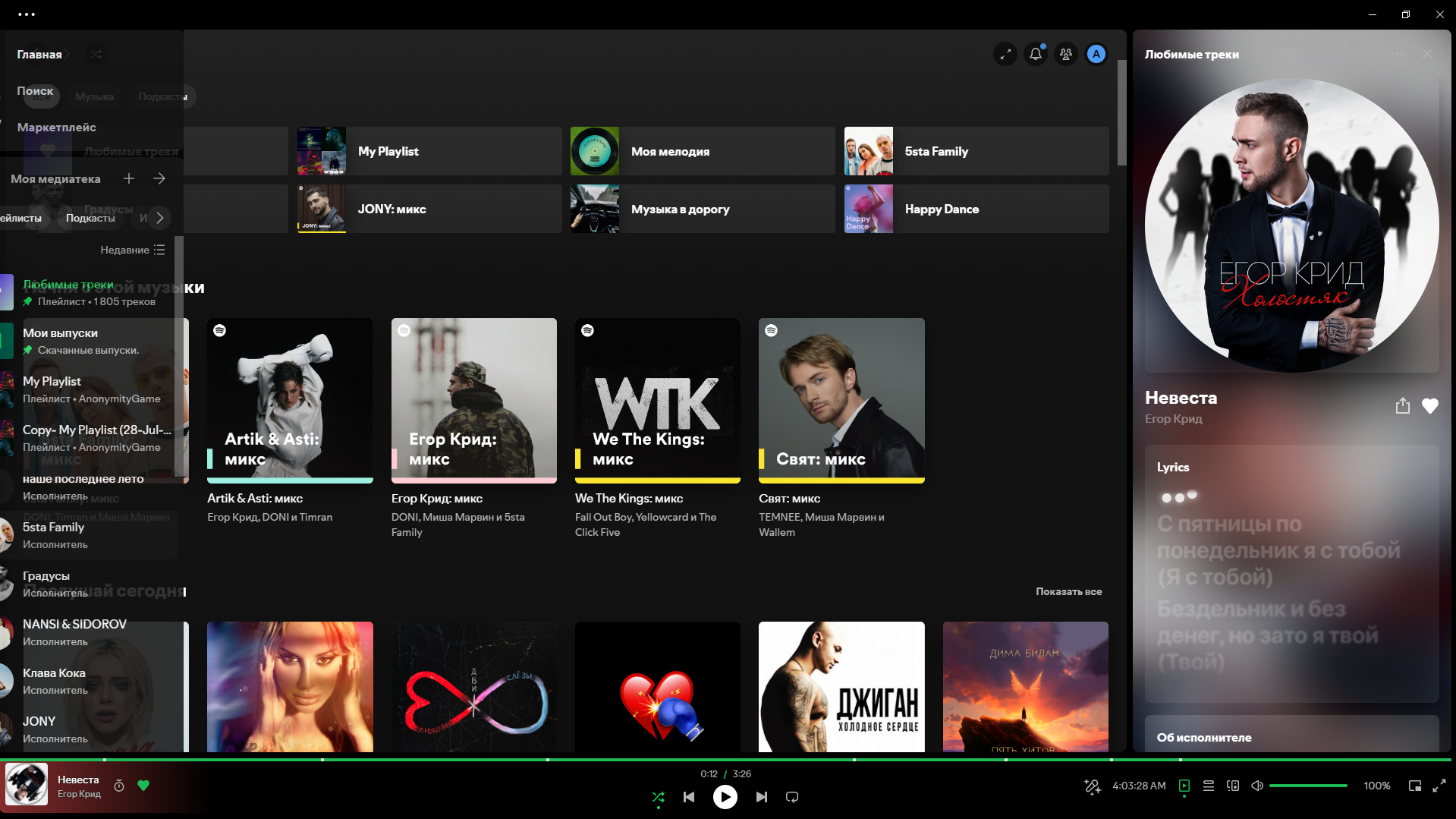This screenshot has width=1456, height=819.
Task: Toggle shuffle playback
Action: coord(658,797)
